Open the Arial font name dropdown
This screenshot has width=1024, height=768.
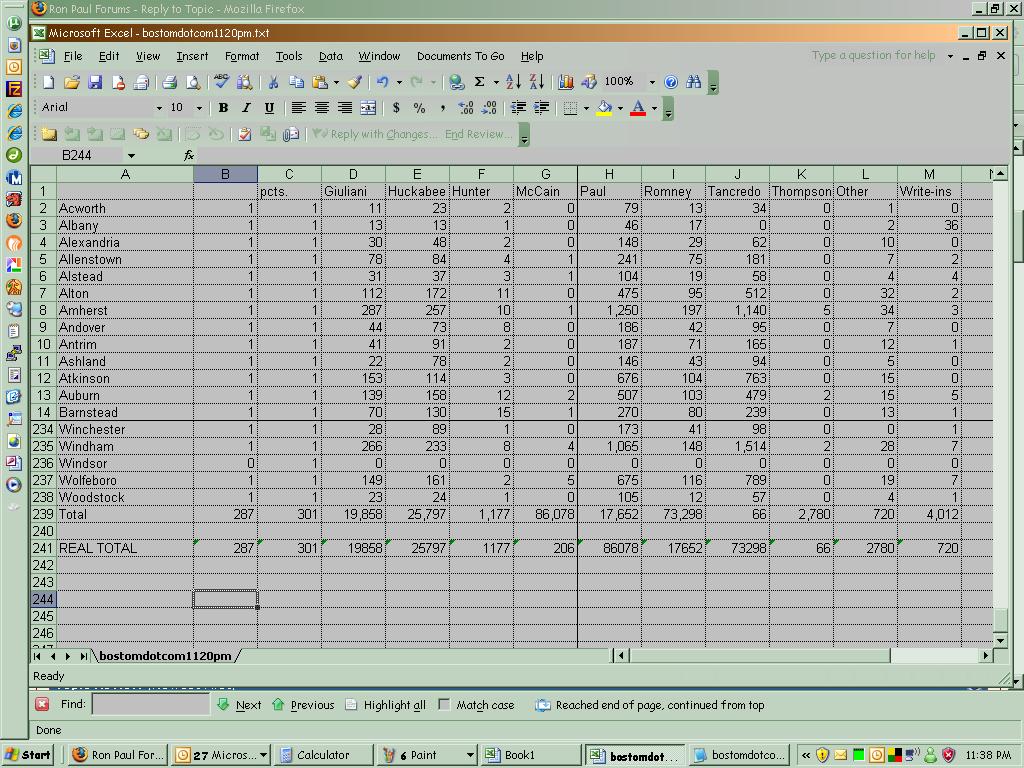[x=159, y=108]
